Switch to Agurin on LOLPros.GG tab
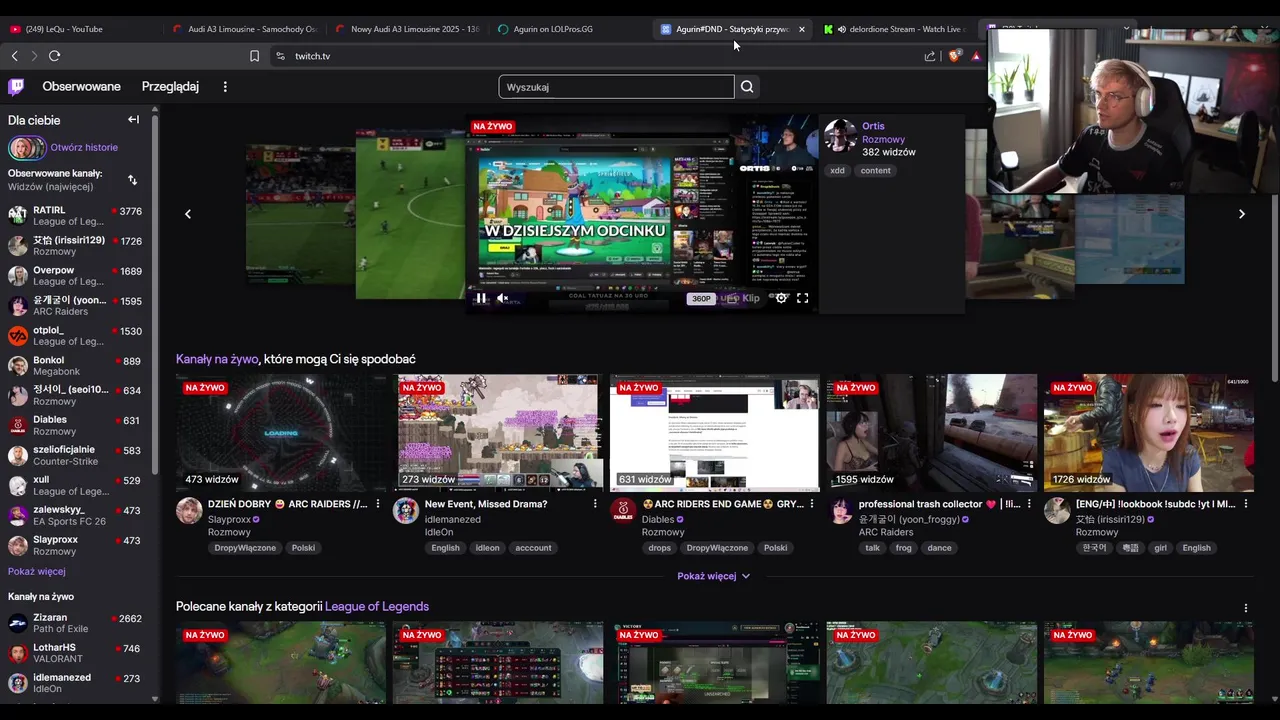 (570, 29)
